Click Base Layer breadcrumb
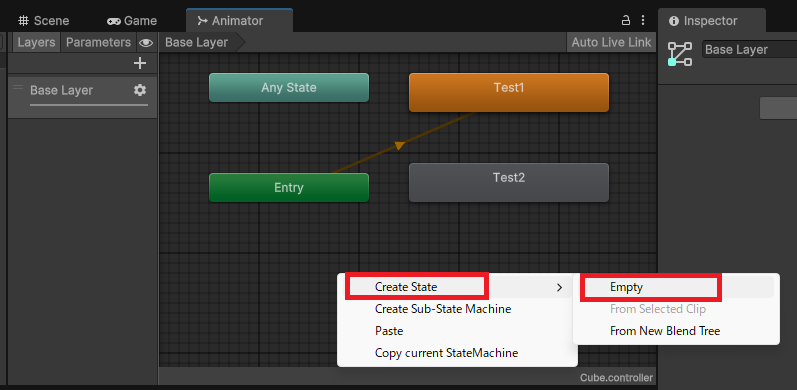This screenshot has height=390, width=797. 196,42
